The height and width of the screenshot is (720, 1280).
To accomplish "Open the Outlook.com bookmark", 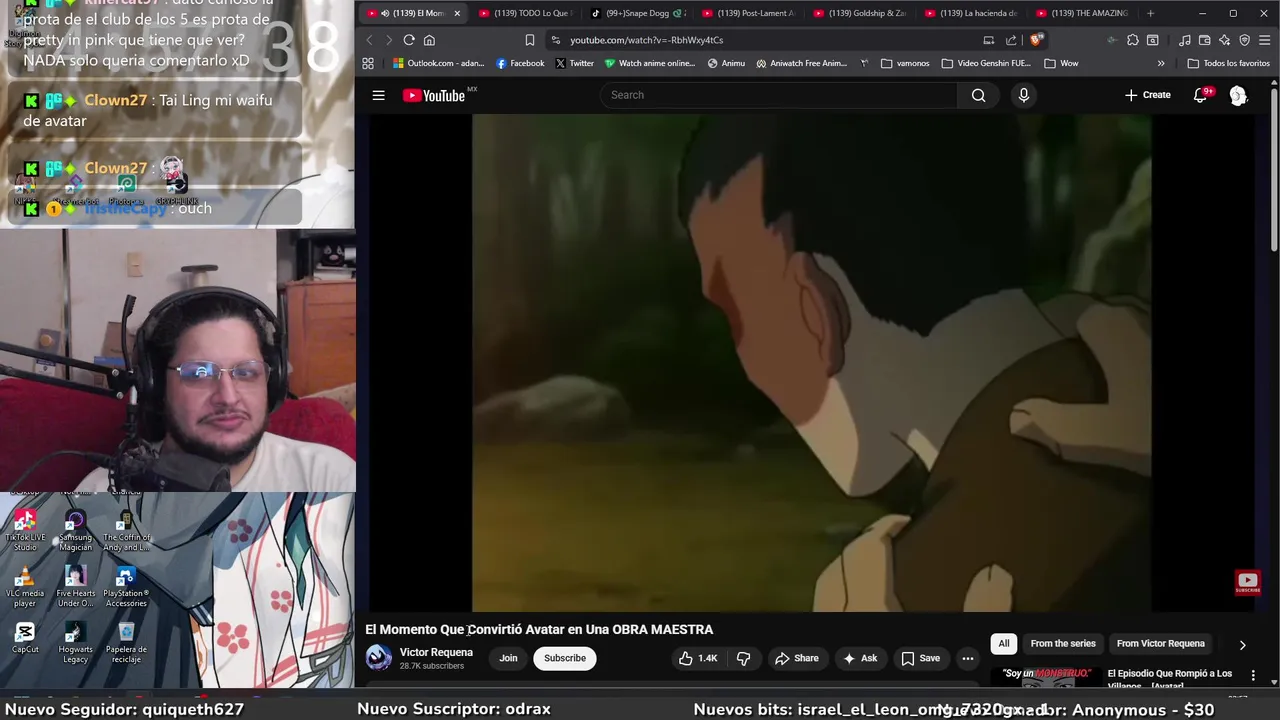I will 438,63.
